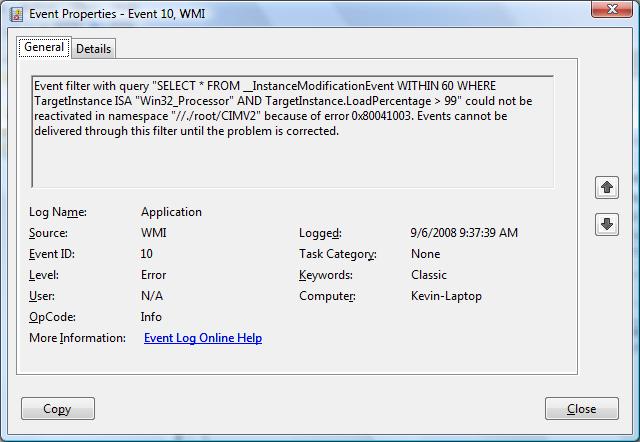640x442 pixels.
Task: Click the Event ID value "10"
Action: pos(147,254)
